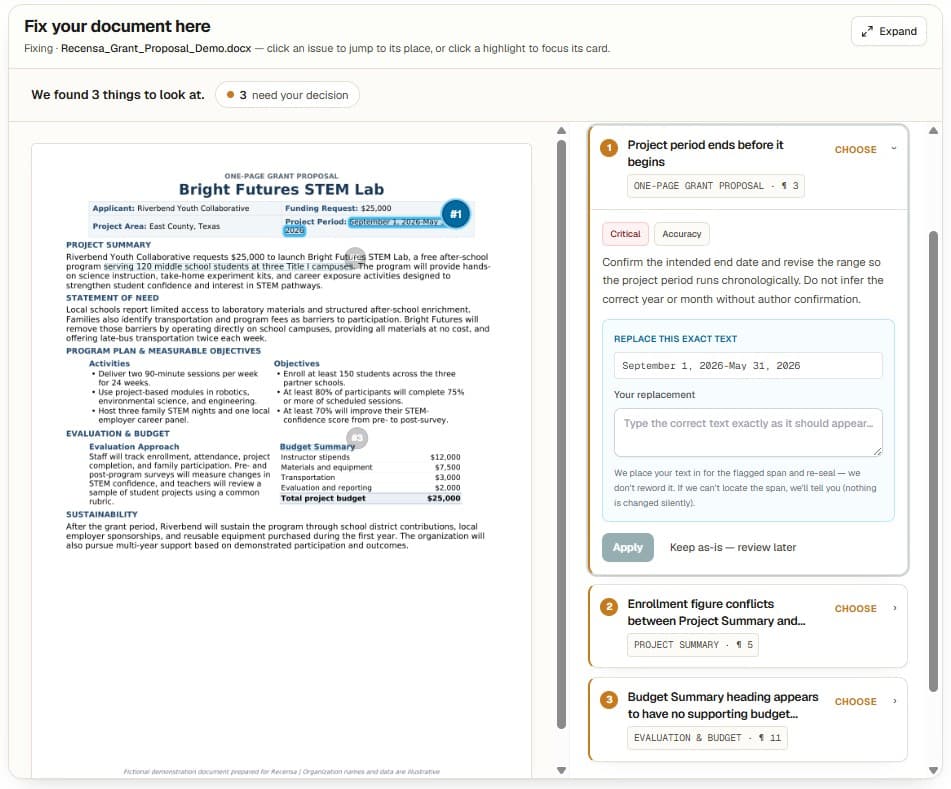Click the 'Enrollment figure conflicts' issue title
The height and width of the screenshot is (789, 951).
716,612
